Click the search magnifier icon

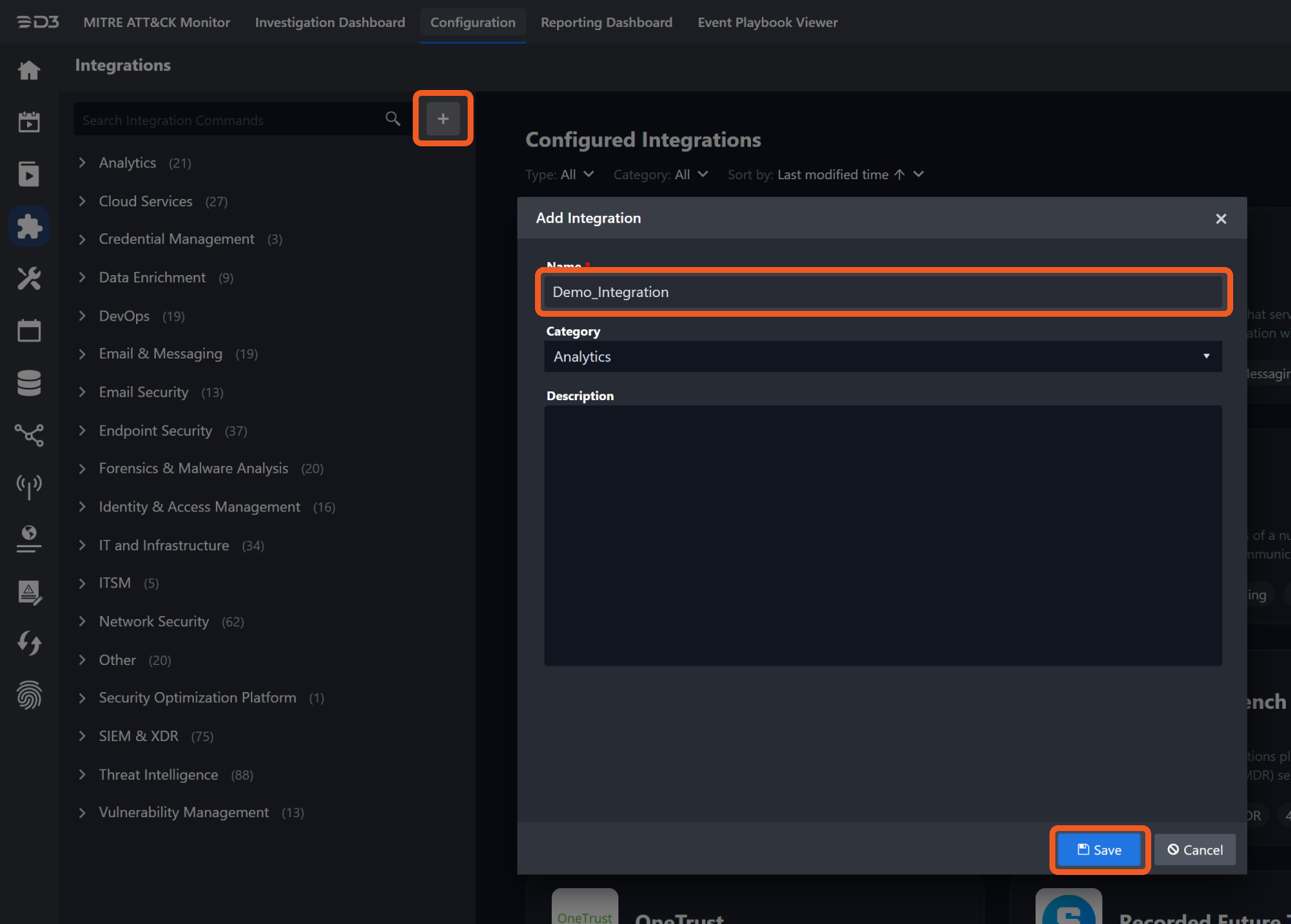(393, 119)
